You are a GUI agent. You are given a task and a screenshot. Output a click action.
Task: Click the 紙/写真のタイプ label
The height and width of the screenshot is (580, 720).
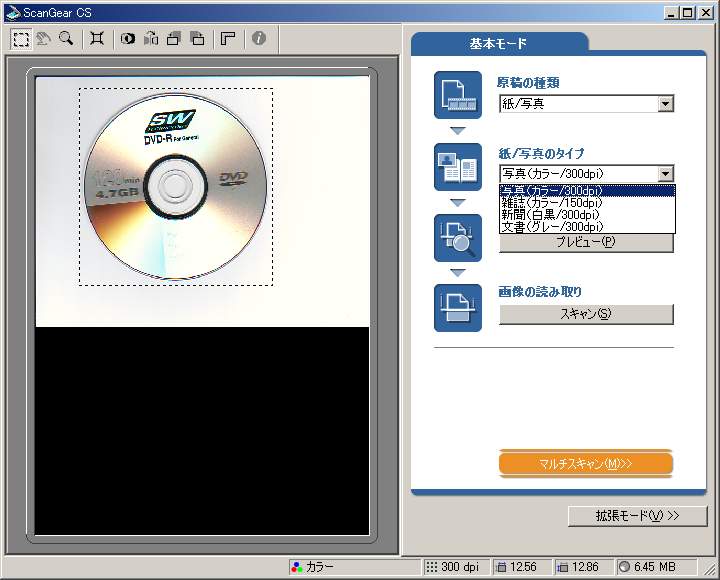pyautogui.click(x=541, y=153)
